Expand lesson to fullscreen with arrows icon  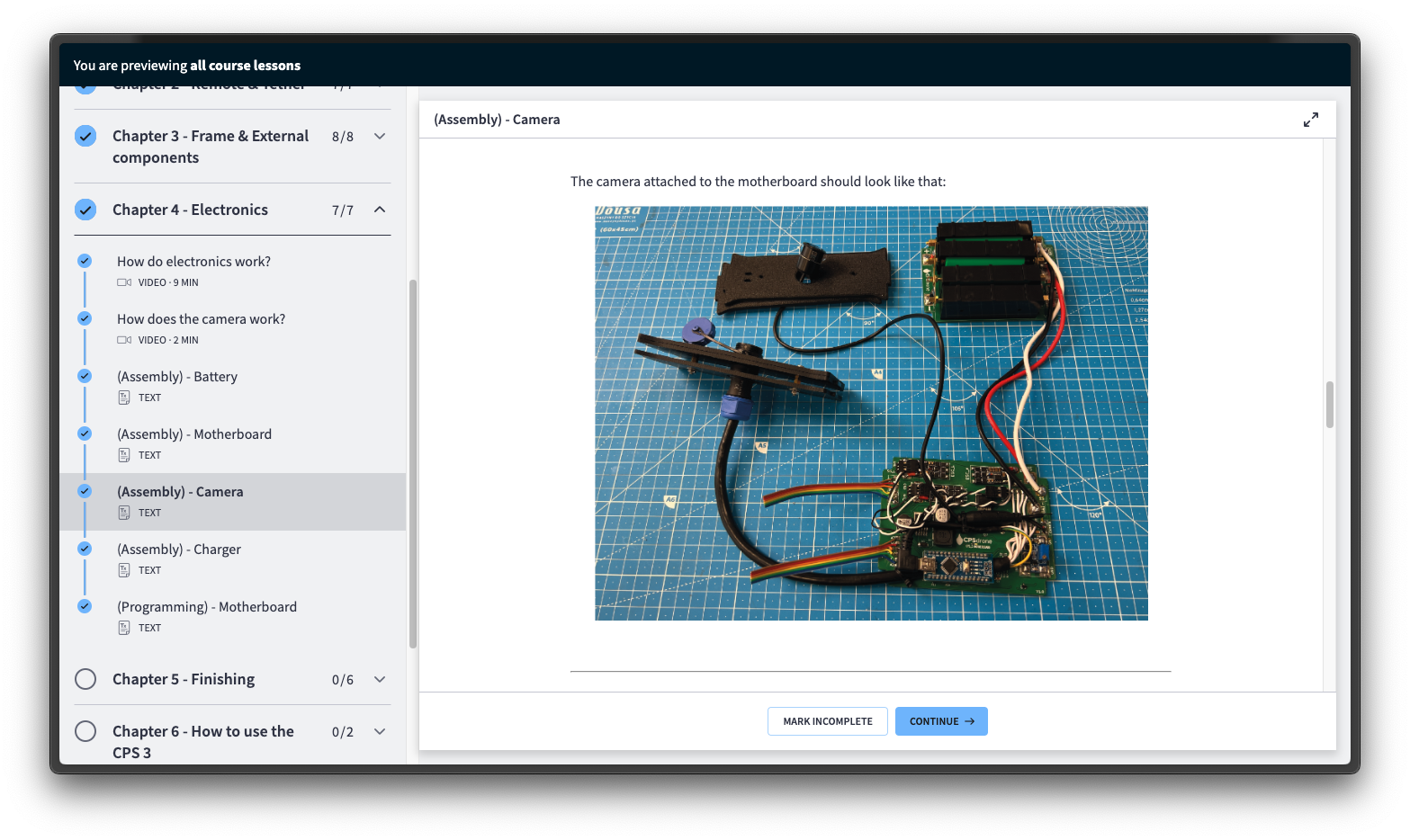pos(1311,120)
